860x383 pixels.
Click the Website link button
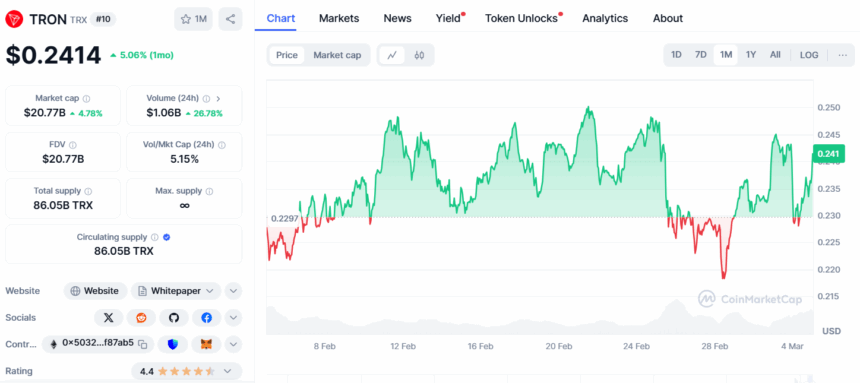coord(95,291)
